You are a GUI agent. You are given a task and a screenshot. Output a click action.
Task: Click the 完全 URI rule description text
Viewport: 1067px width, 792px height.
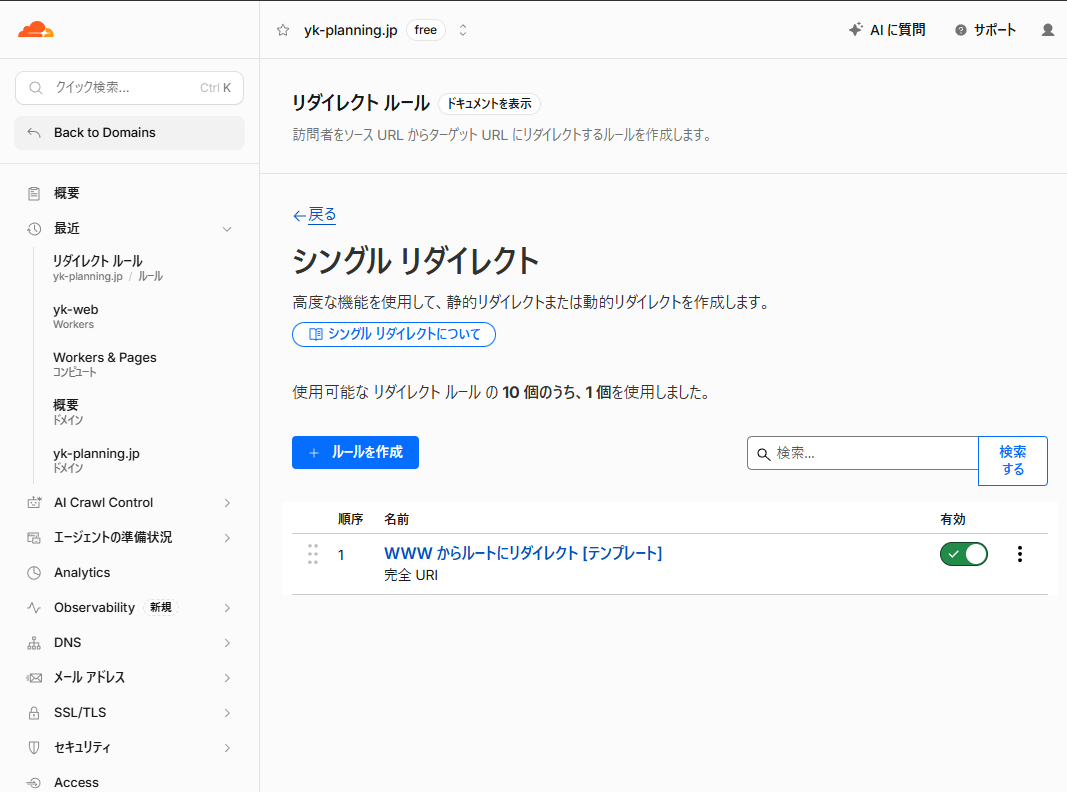click(411, 575)
